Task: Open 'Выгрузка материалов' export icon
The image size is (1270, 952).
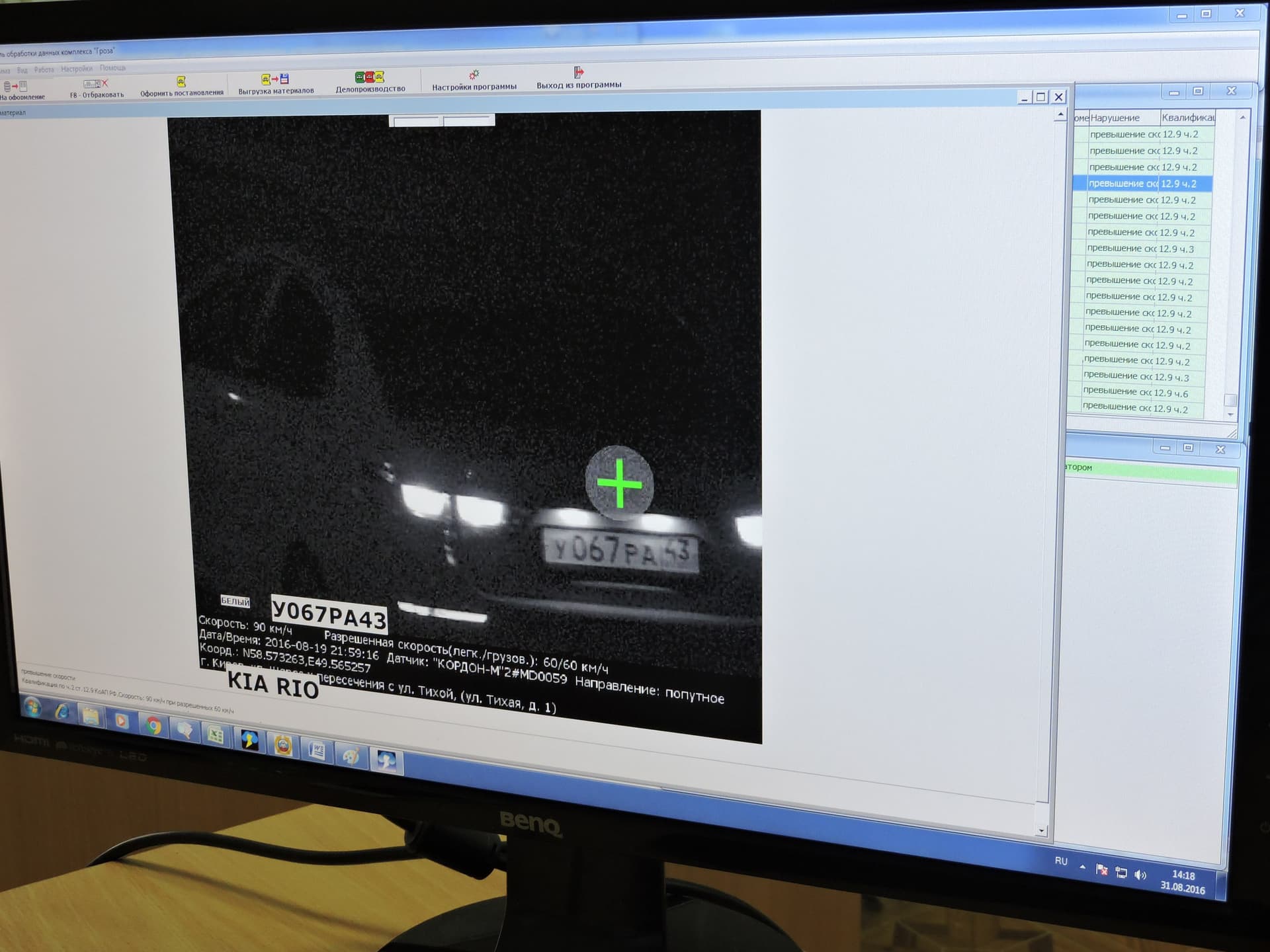Action: point(275,79)
